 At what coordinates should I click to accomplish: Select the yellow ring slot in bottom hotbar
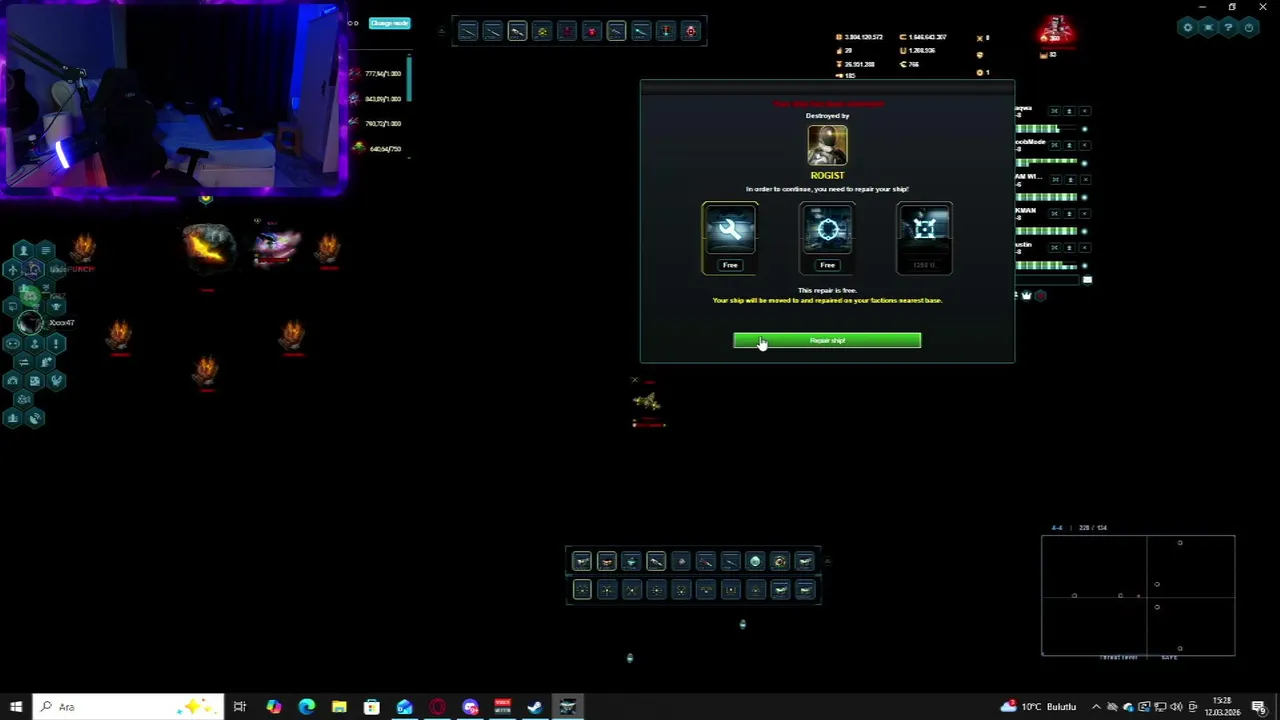pos(780,561)
